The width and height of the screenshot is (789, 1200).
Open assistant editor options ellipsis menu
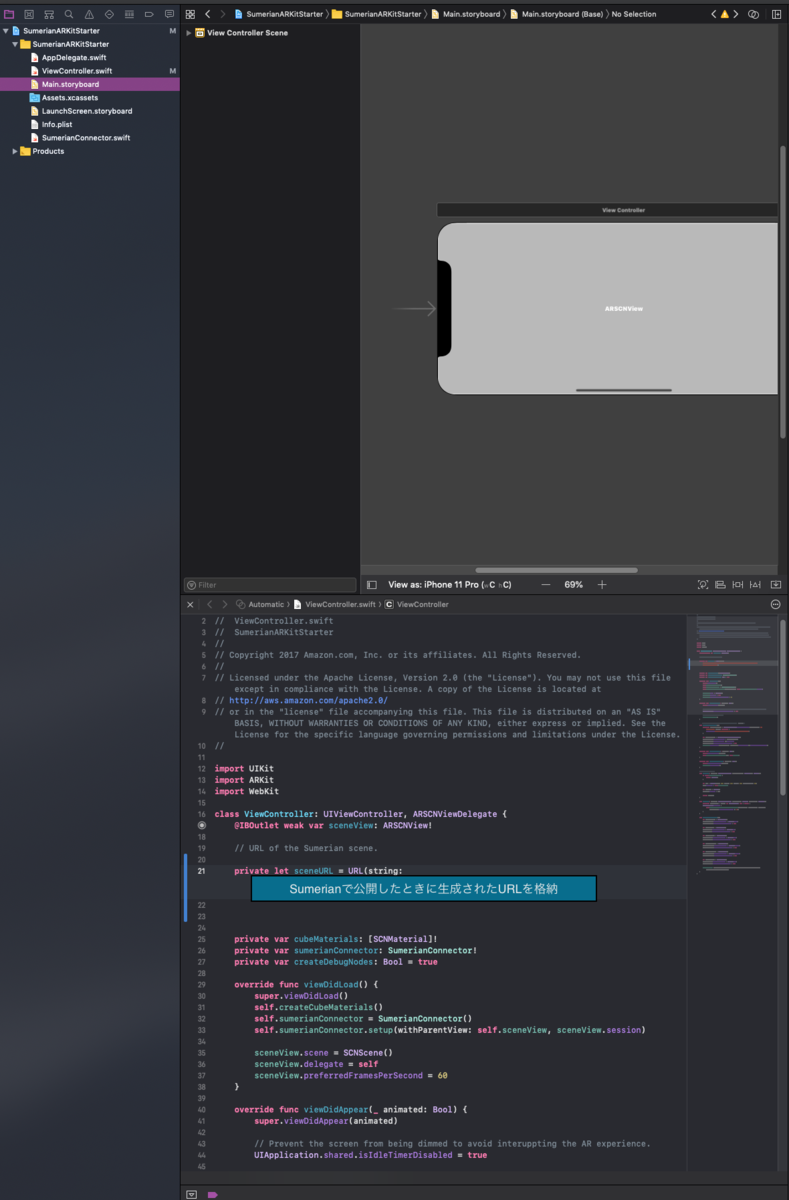point(776,604)
